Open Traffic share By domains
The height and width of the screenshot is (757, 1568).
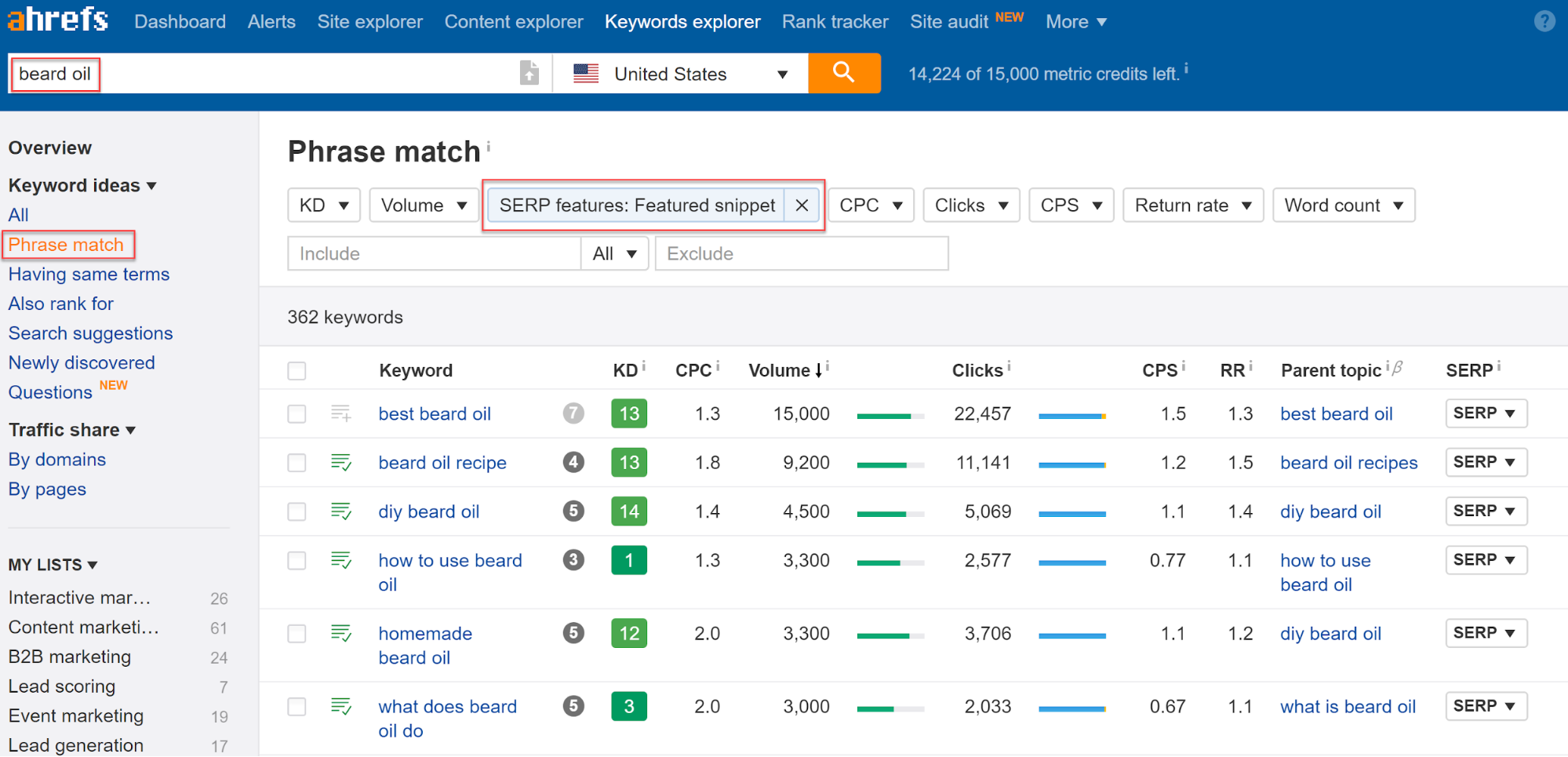tap(56, 460)
